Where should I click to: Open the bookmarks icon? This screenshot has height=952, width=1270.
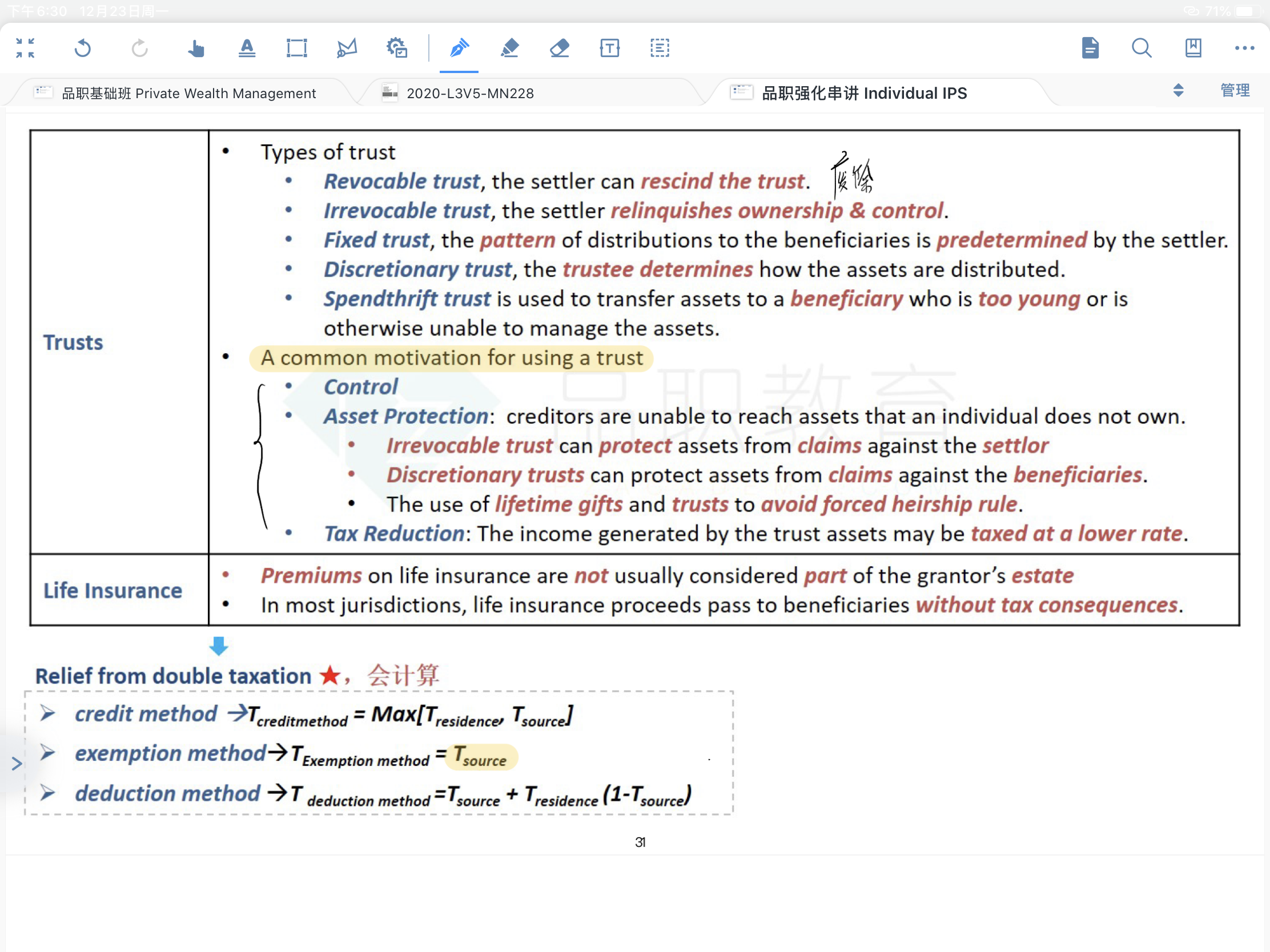[1193, 48]
